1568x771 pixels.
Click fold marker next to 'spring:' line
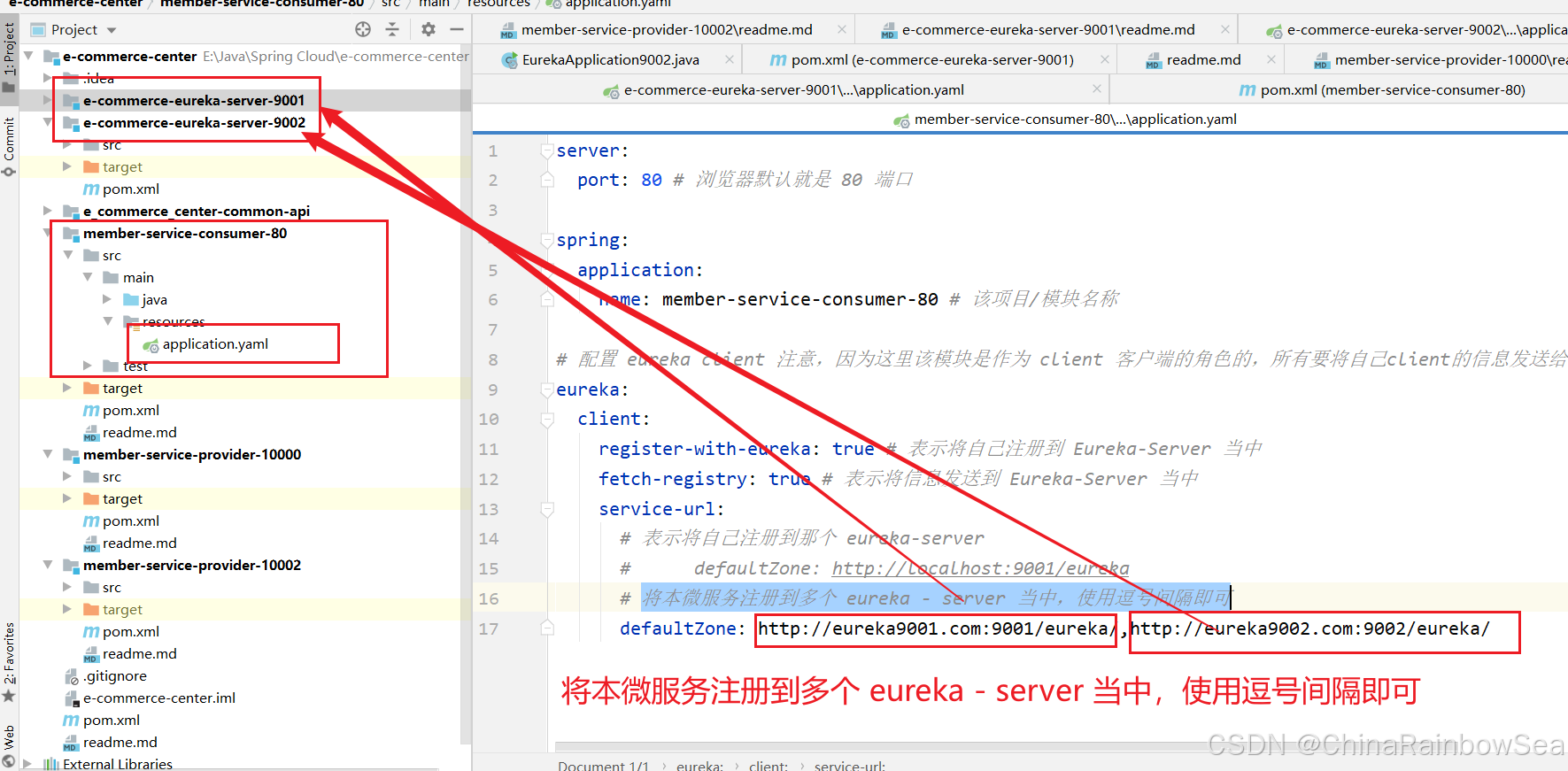[x=547, y=241]
